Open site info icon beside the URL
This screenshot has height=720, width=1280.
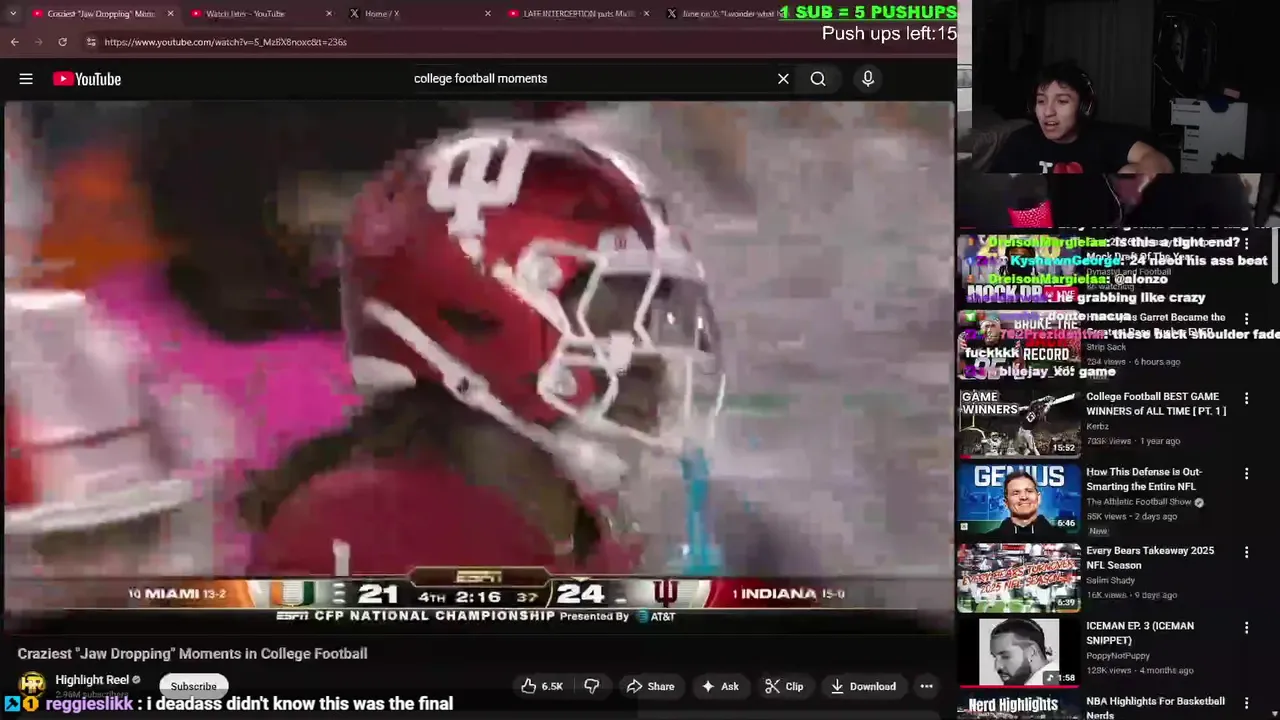pyautogui.click(x=91, y=42)
